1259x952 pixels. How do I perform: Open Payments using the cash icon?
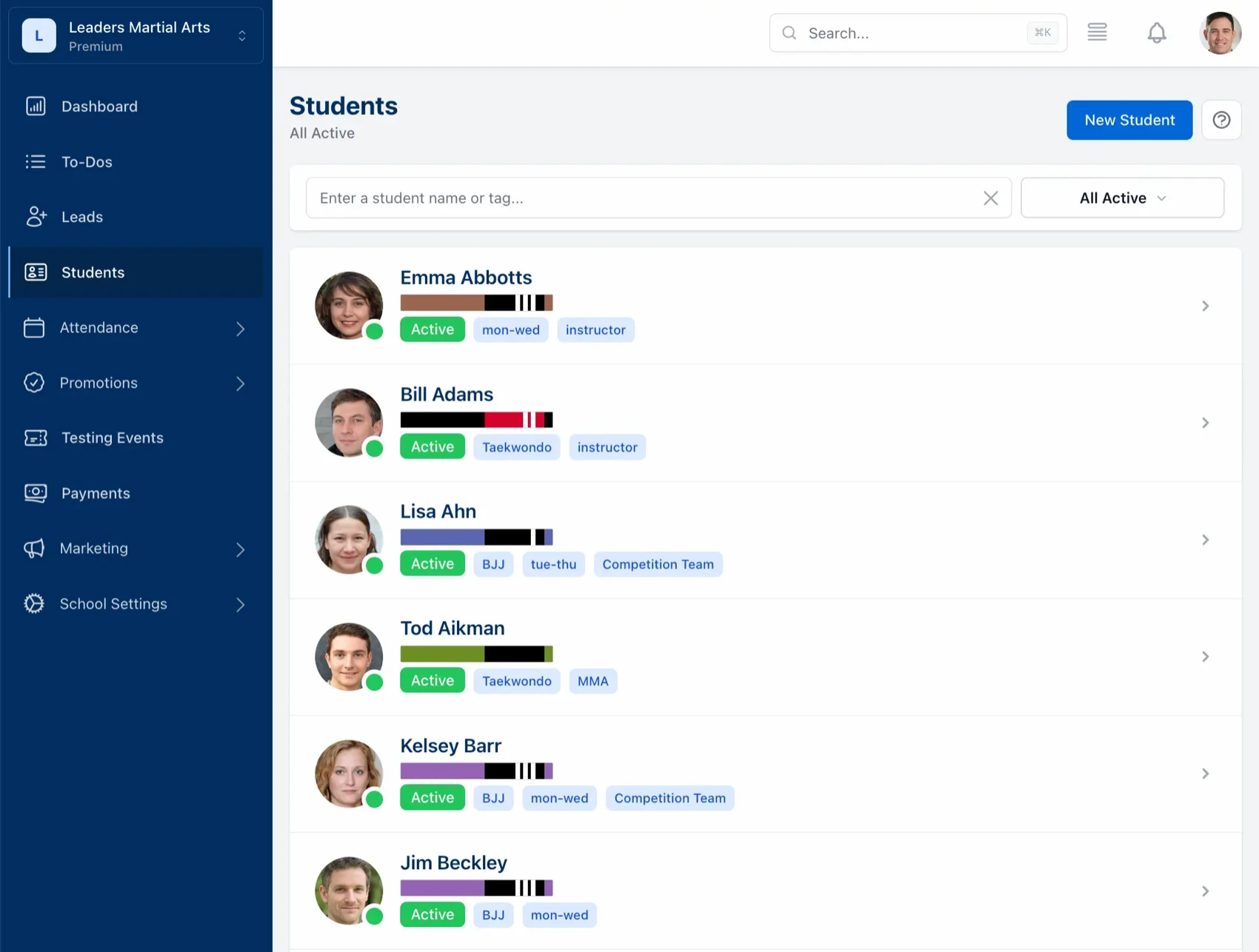35,493
